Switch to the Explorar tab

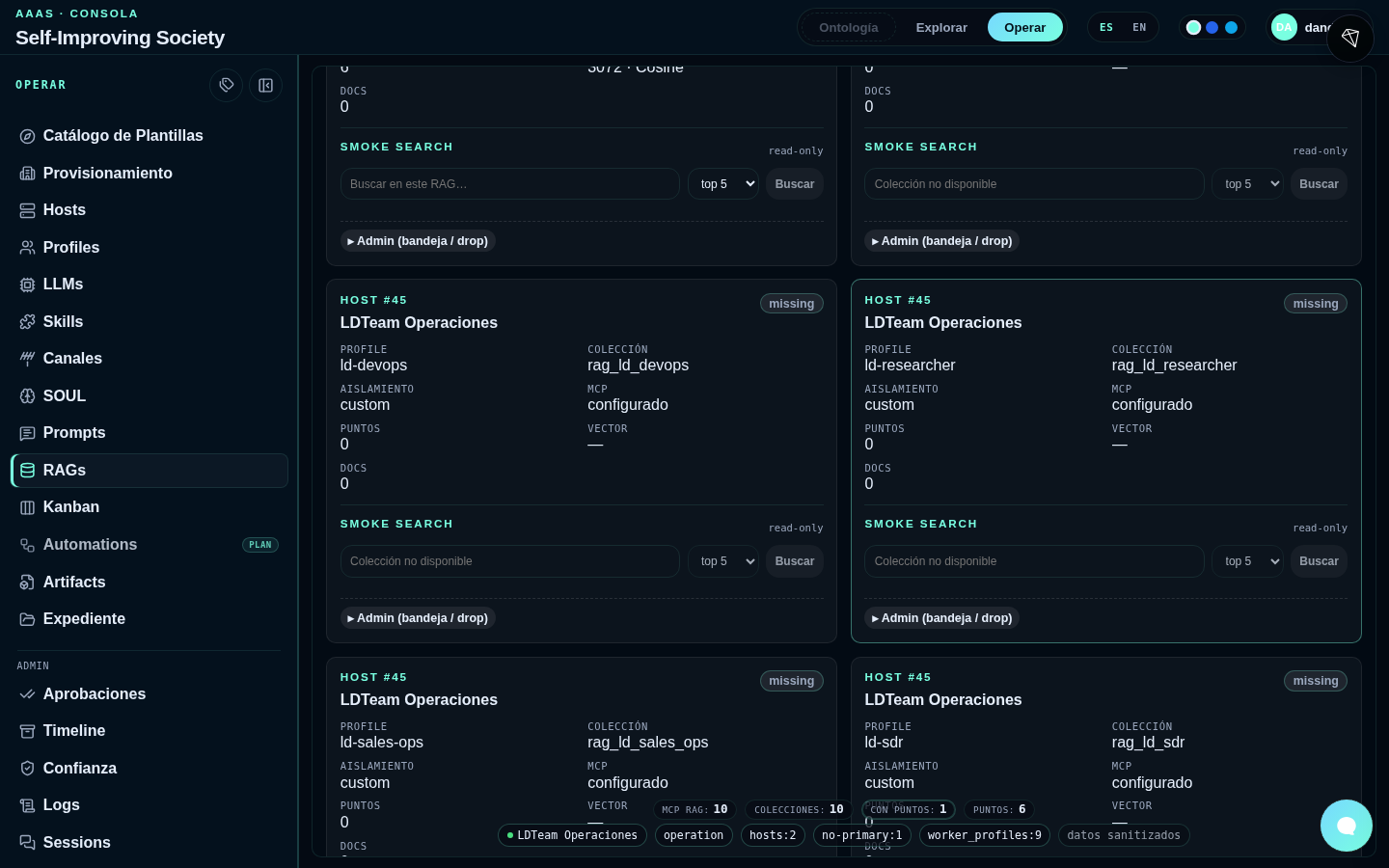pyautogui.click(x=941, y=27)
